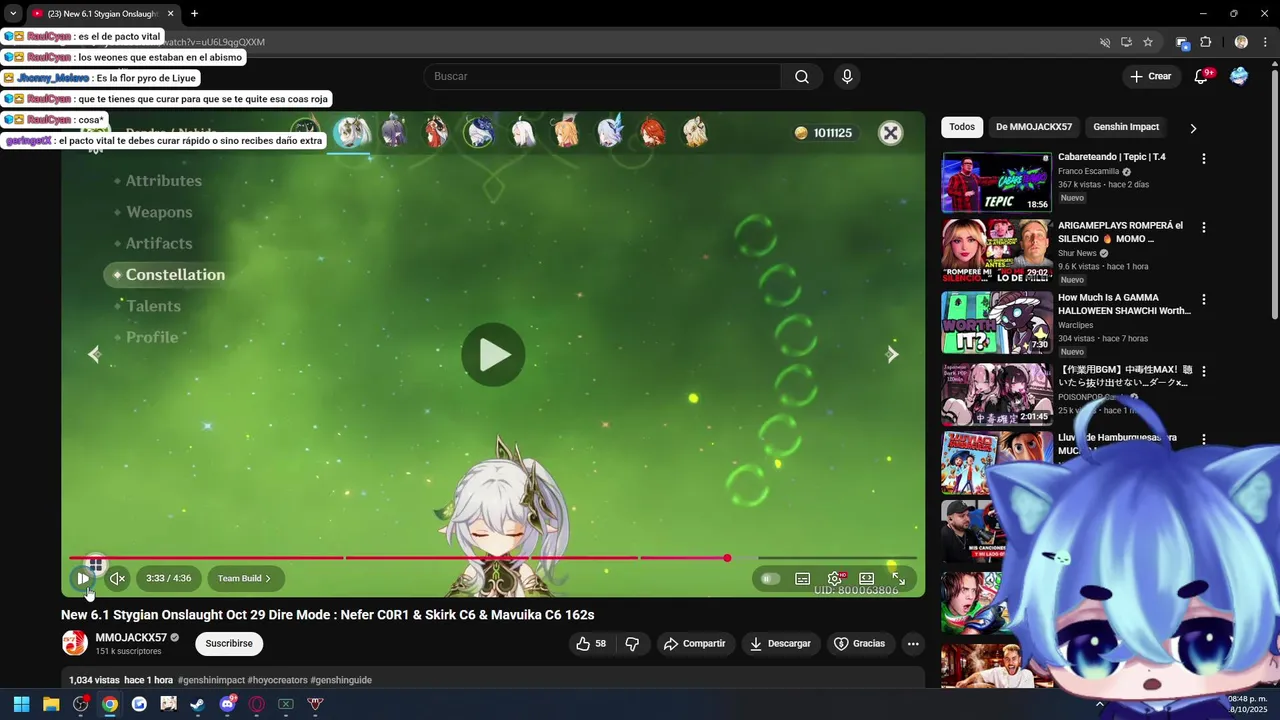Click the Descargar download button
This screenshot has height=720, width=1280.
tap(780, 644)
